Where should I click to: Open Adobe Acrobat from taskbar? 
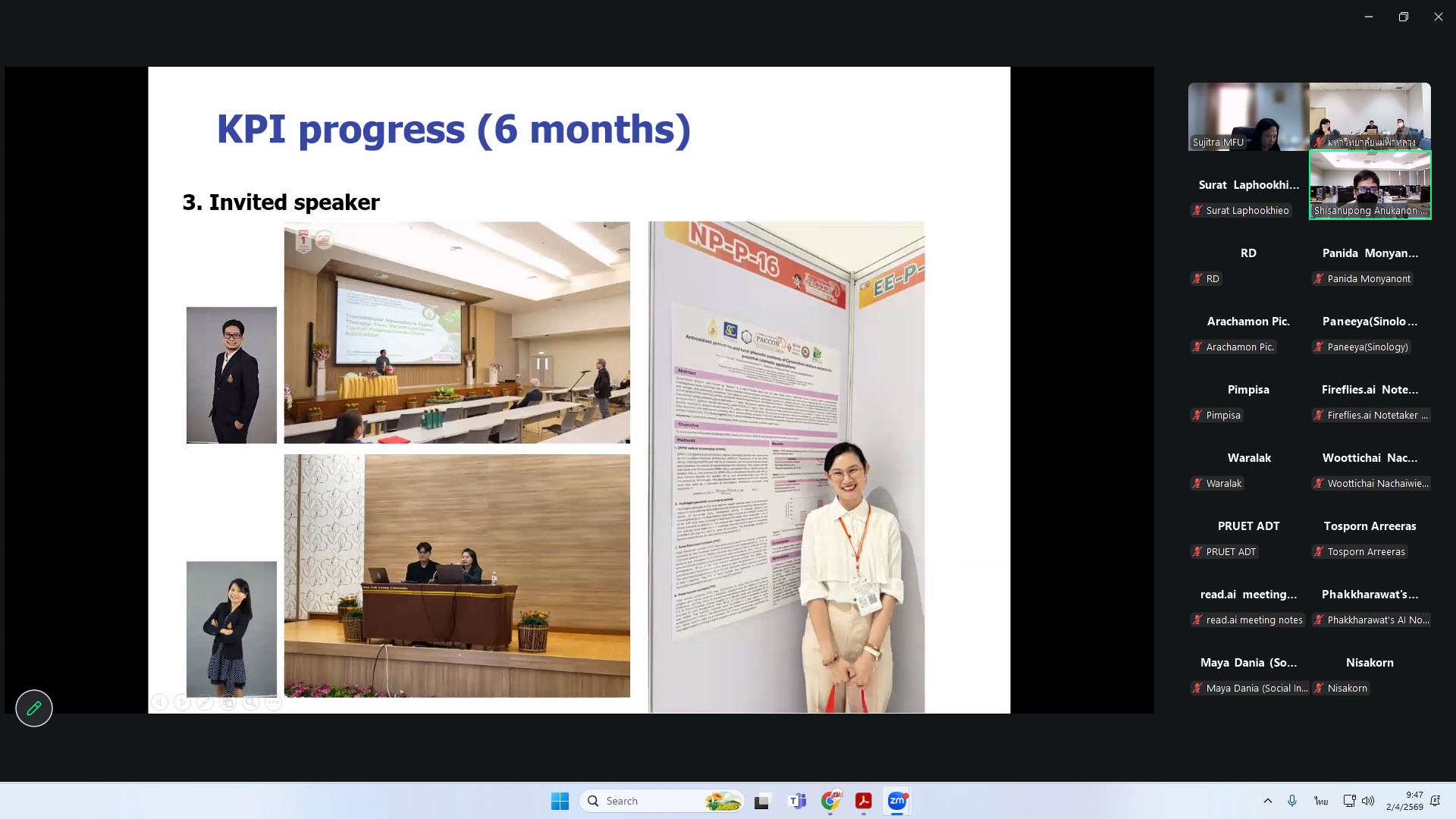pyautogui.click(x=863, y=801)
